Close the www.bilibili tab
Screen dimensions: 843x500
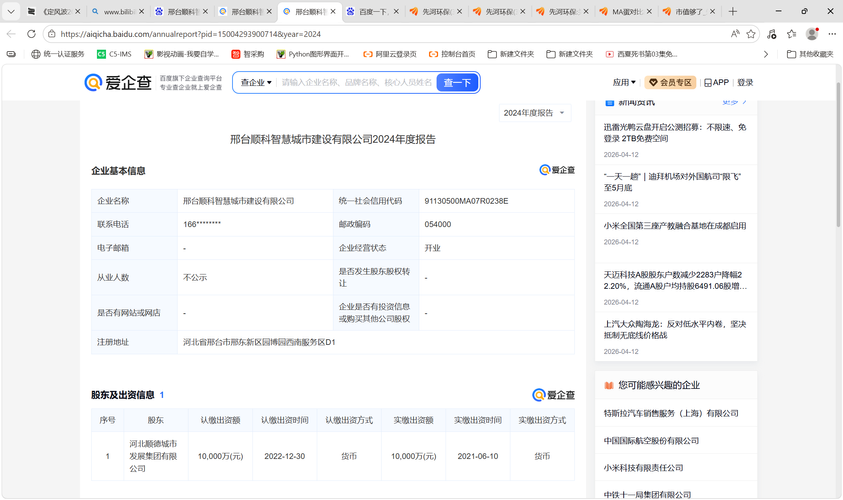pyautogui.click(x=141, y=11)
